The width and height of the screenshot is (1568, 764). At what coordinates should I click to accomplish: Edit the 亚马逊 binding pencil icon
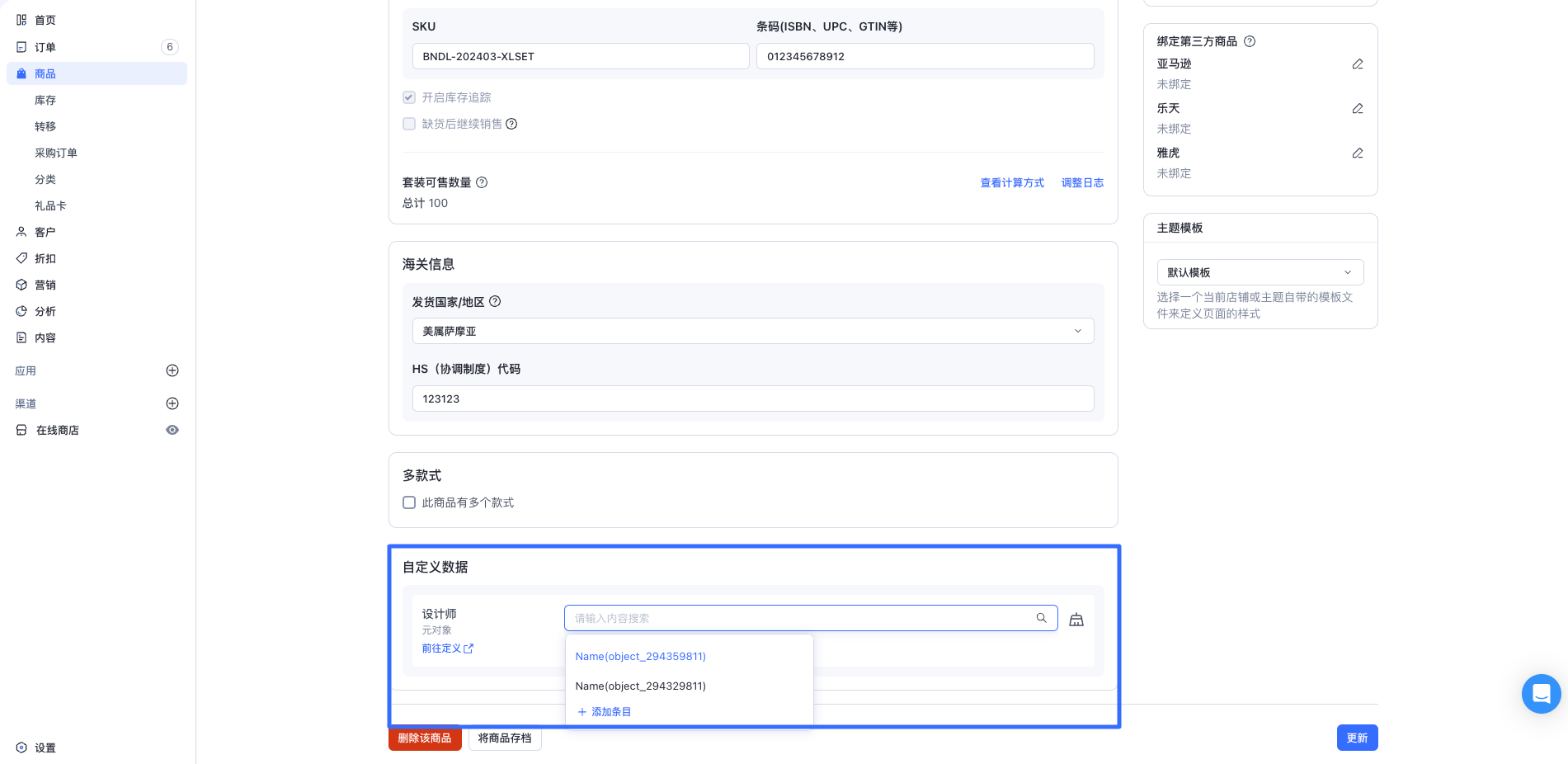[x=1358, y=64]
